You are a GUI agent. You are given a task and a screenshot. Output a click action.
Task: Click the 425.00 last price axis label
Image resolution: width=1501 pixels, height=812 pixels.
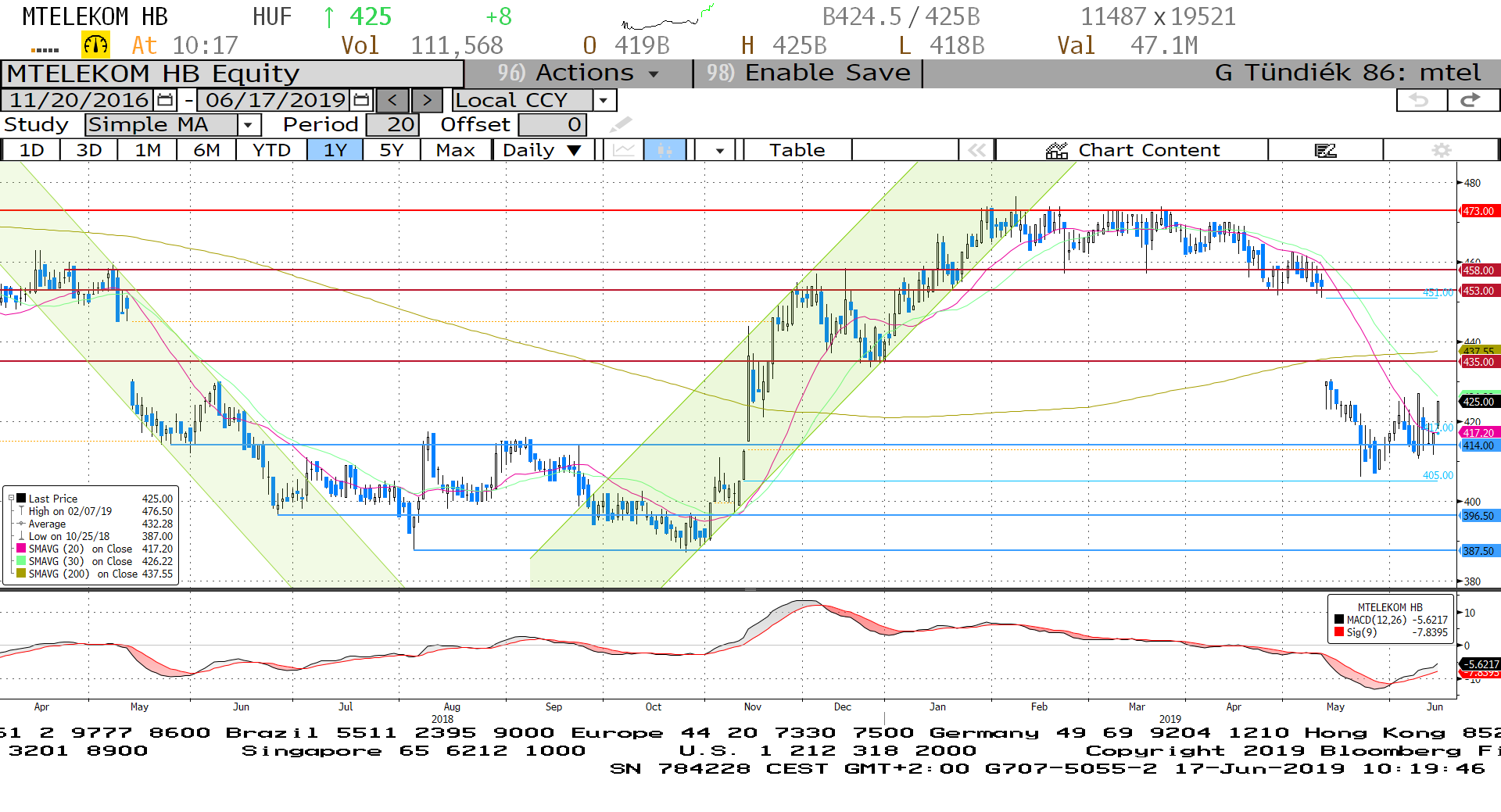point(1478,402)
